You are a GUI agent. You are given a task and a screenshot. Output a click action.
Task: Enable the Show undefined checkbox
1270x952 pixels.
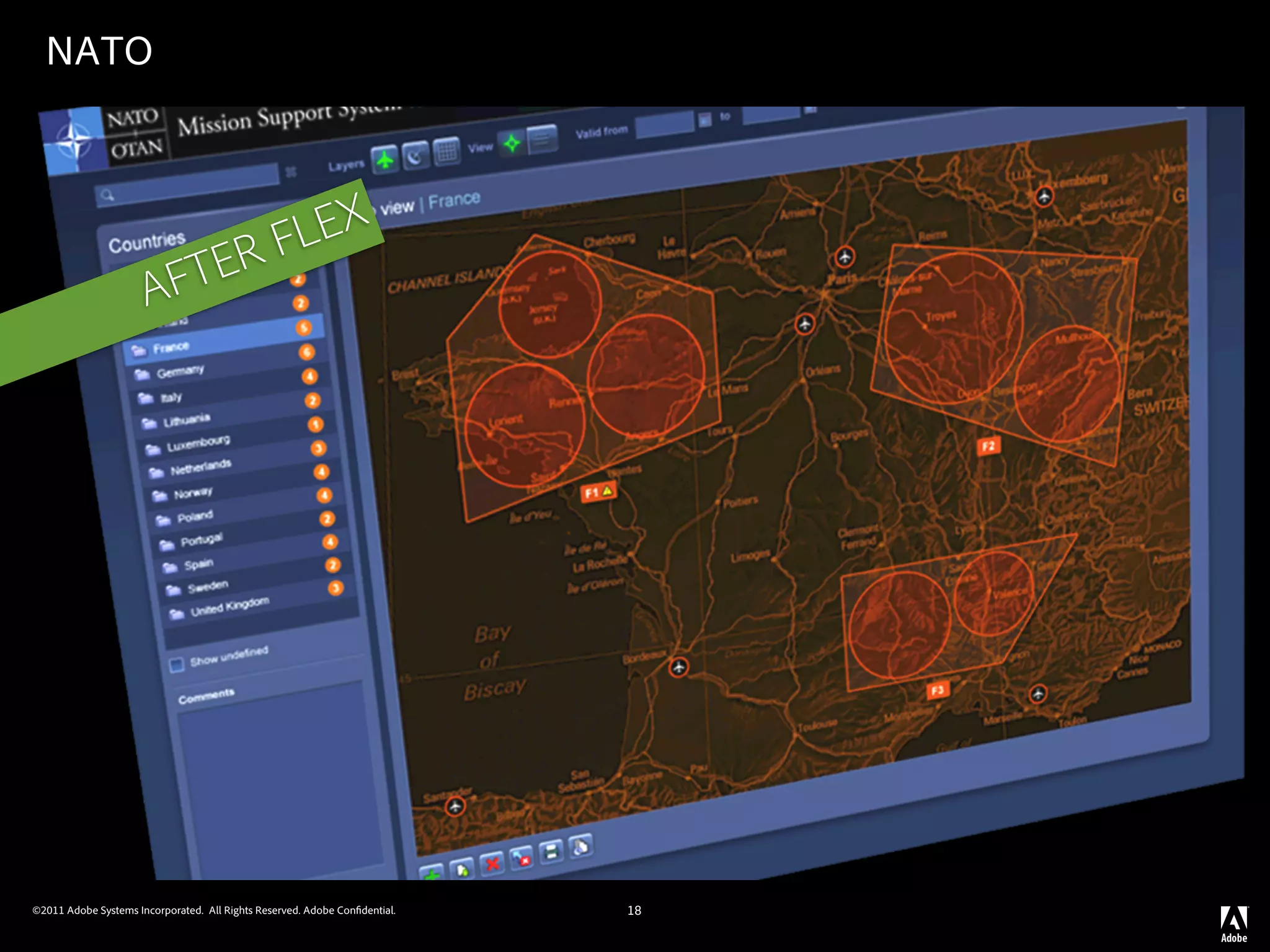point(177,665)
